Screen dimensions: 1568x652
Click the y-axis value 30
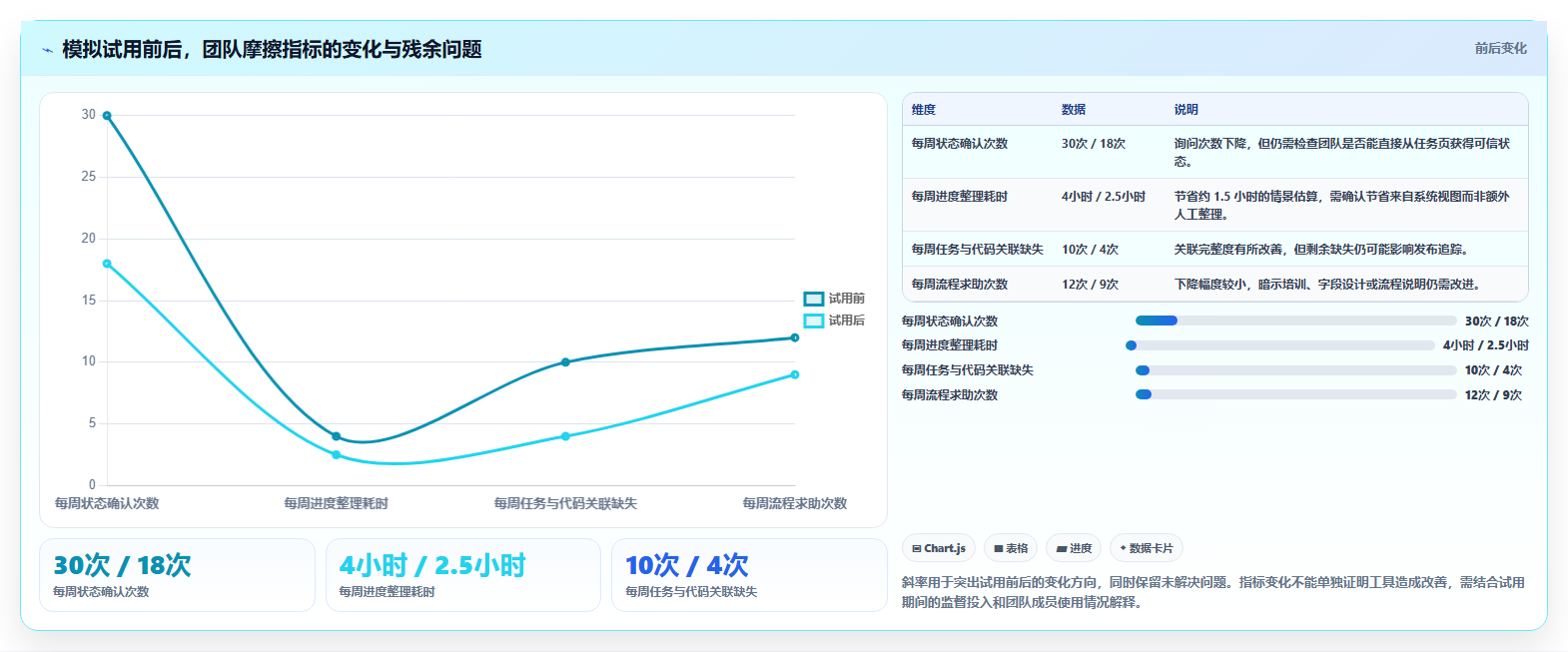point(89,115)
